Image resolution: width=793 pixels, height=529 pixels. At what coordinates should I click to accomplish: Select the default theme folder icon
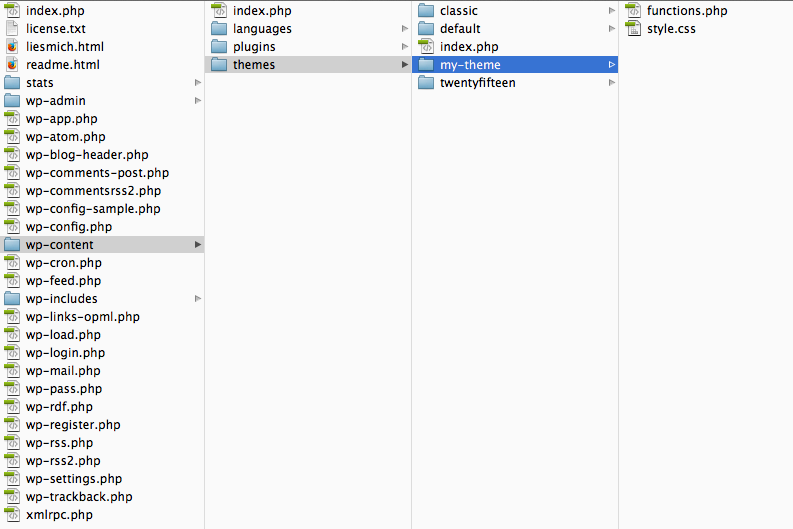click(x=426, y=28)
